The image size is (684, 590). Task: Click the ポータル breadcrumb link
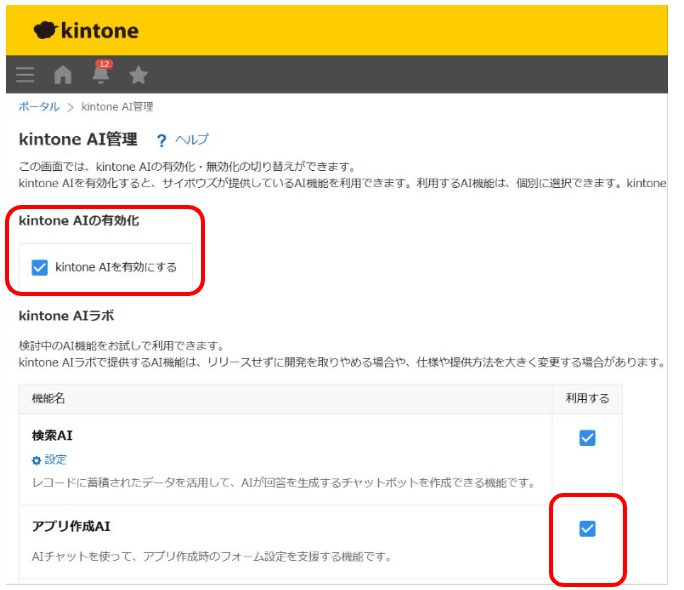pos(39,106)
